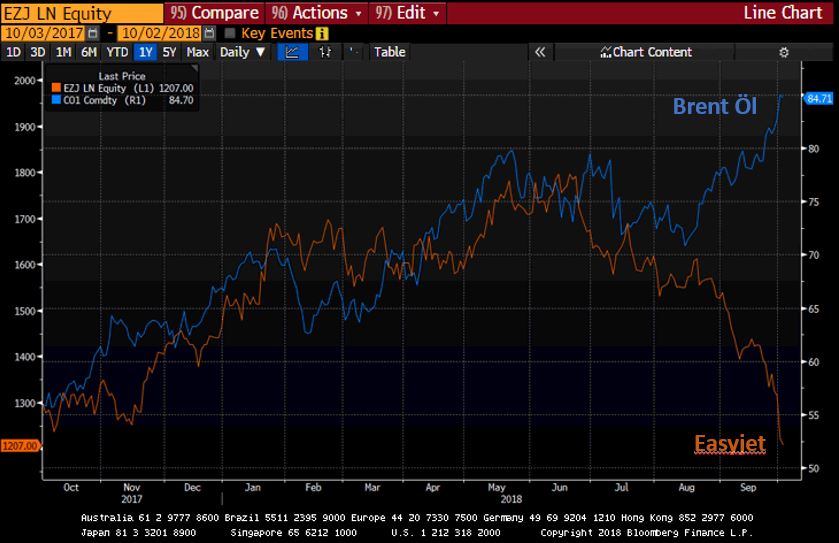Open the Chart Content panel
This screenshot has width=839, height=543.
646,52
